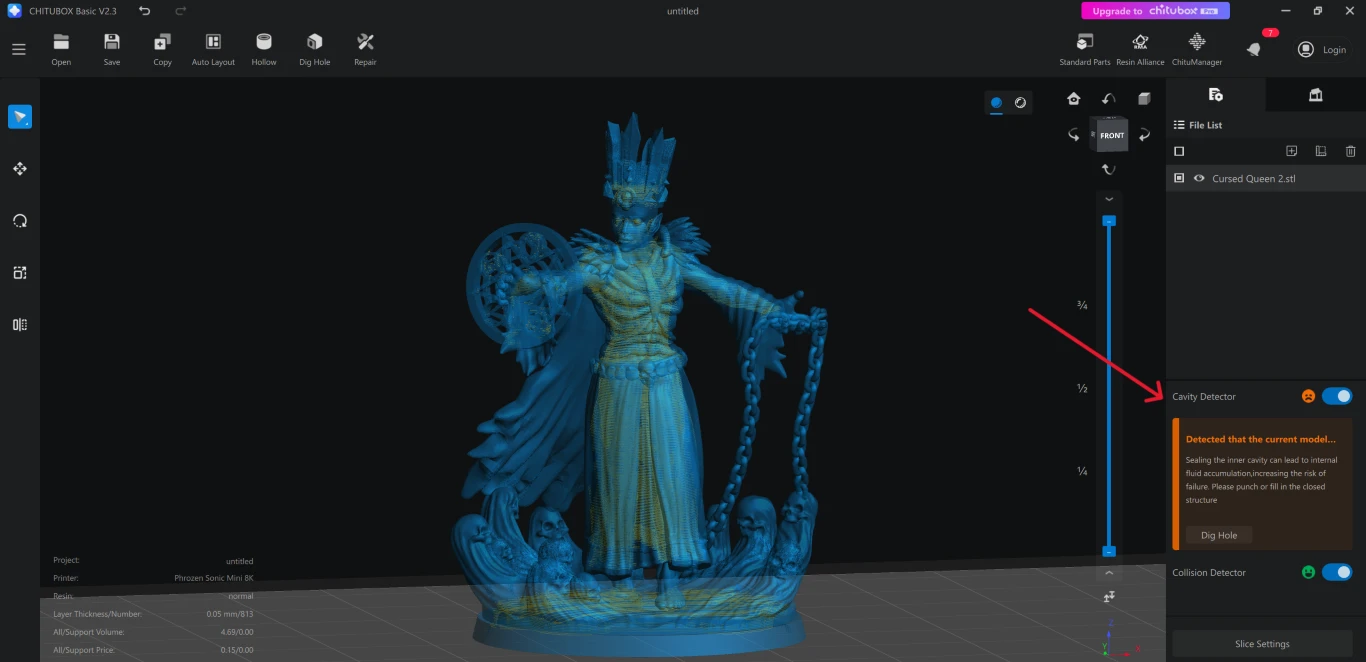Rotate view left with curved arrow

coord(1074,134)
